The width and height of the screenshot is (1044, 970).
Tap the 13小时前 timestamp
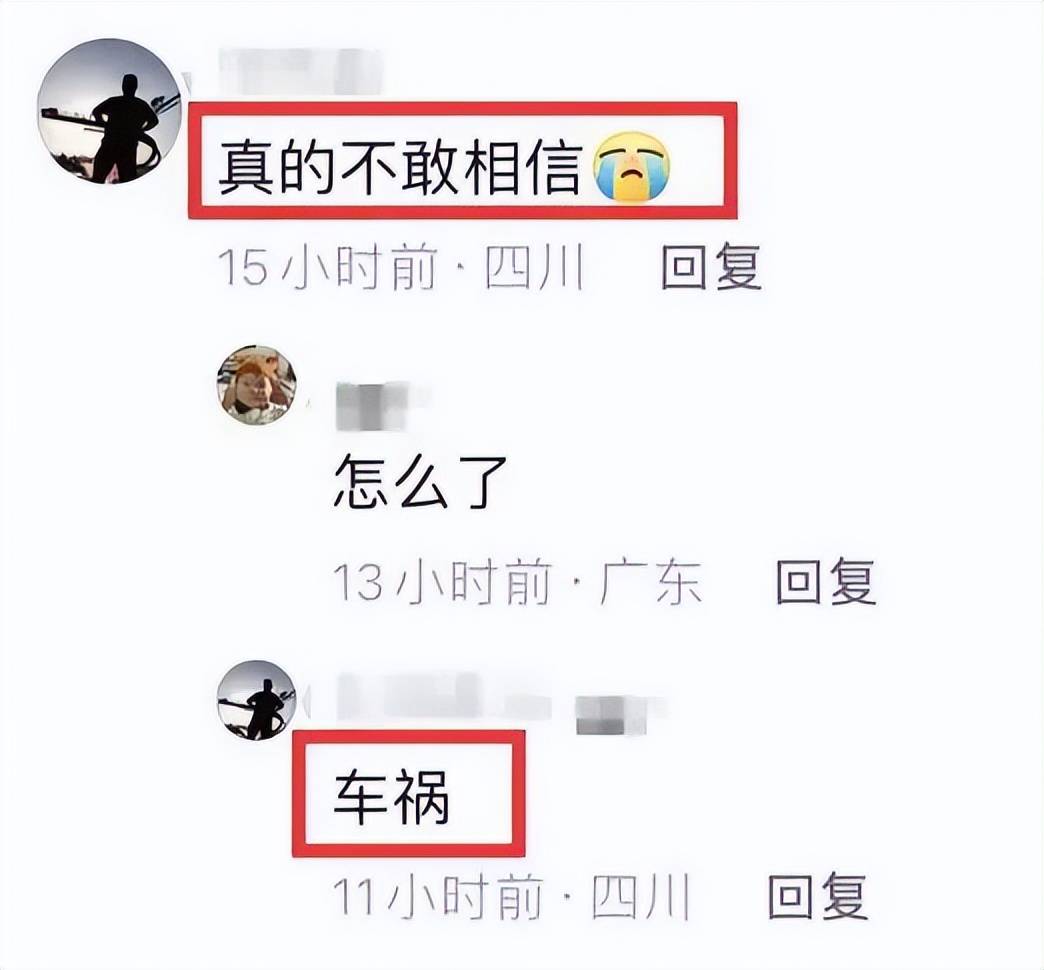coord(443,583)
